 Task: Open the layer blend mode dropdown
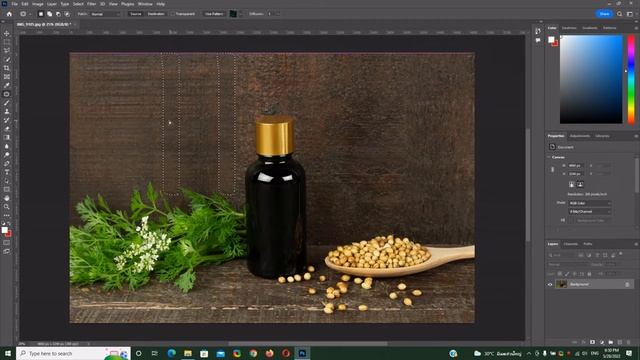568,264
